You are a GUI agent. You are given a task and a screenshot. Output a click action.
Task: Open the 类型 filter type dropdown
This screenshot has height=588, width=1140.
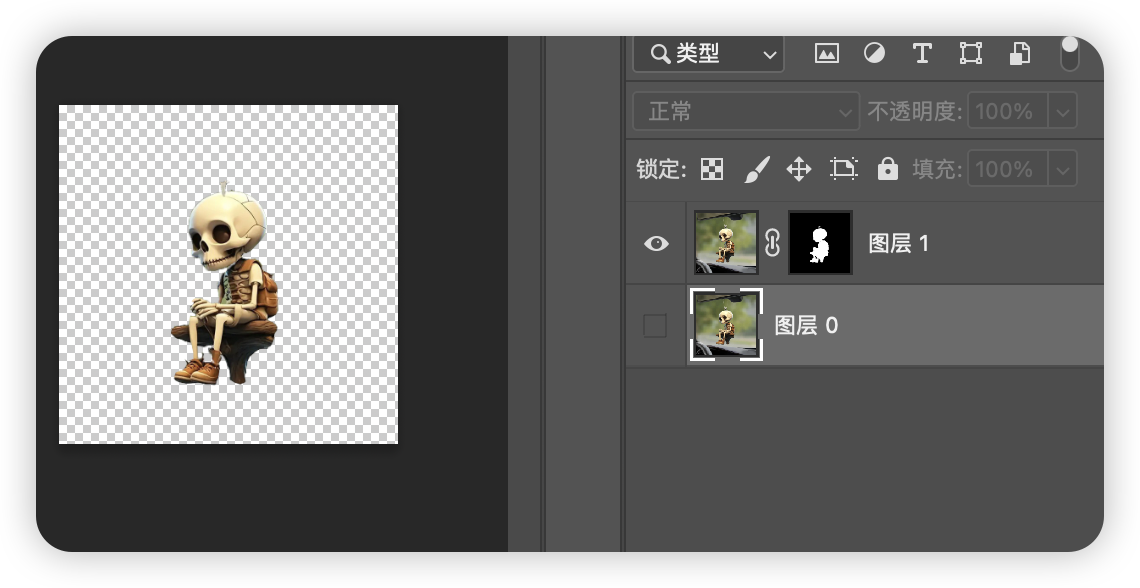708,54
